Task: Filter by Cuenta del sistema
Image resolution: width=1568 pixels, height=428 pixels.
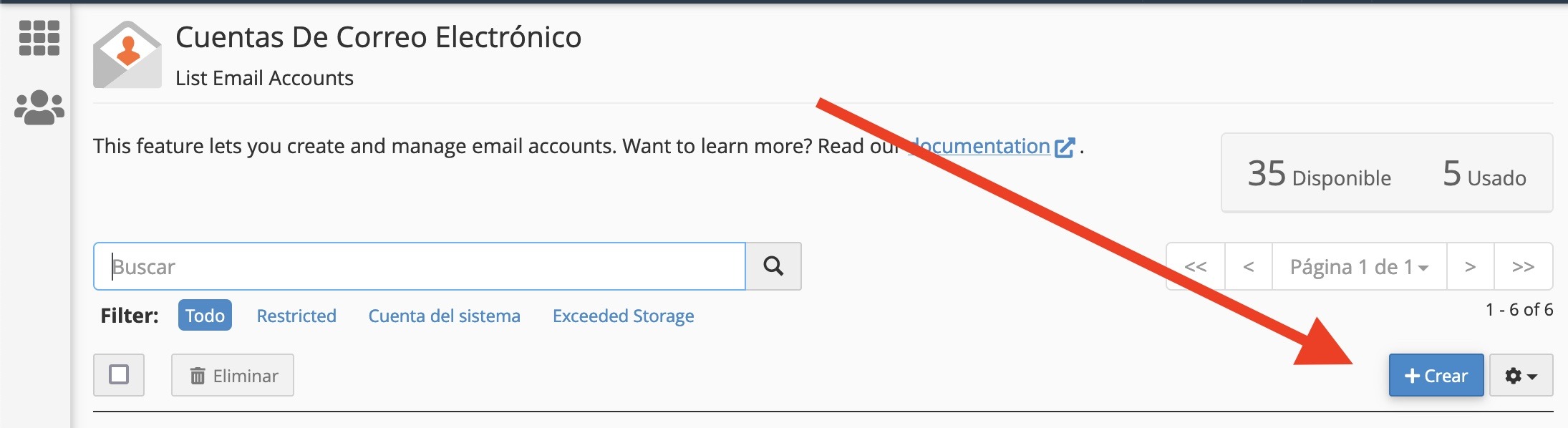Action: [x=444, y=316]
